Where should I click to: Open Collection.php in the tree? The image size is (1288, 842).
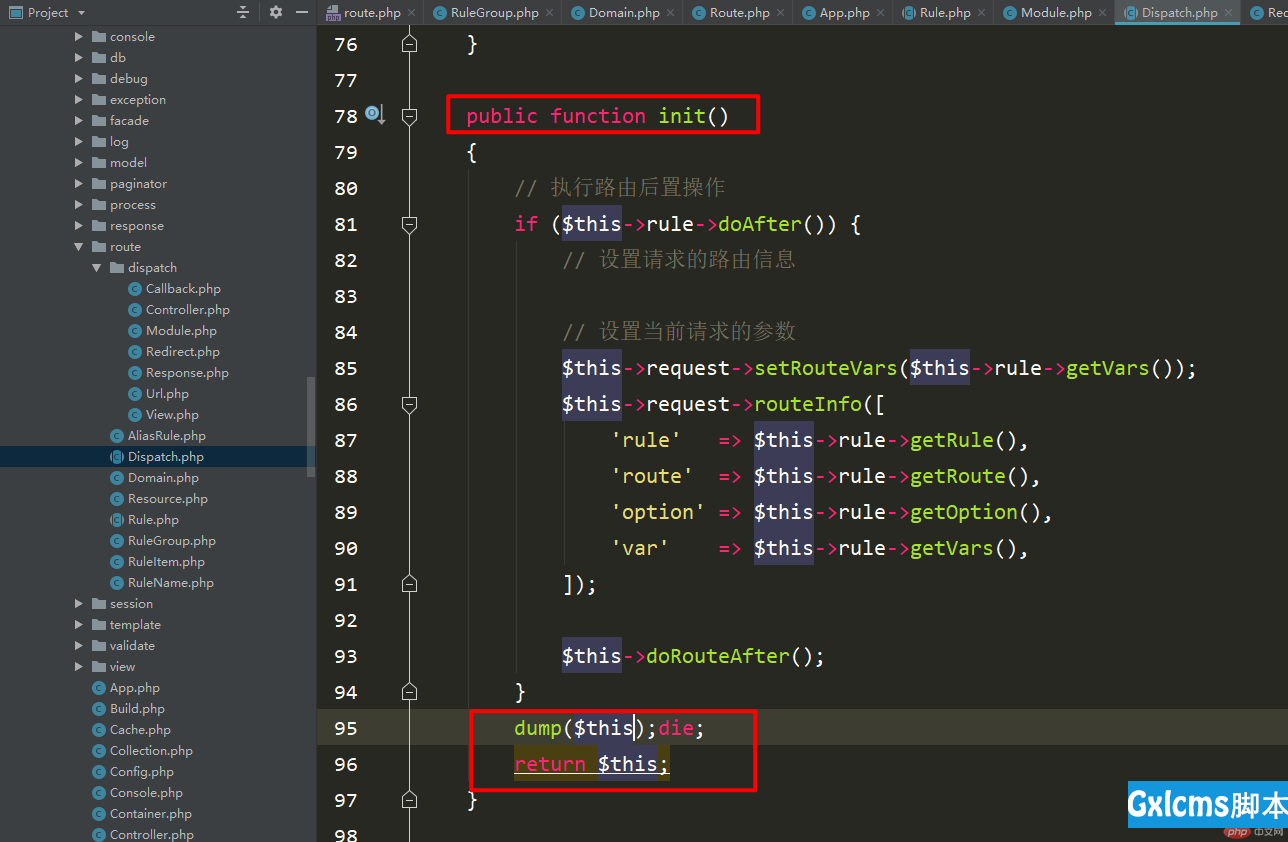[151, 750]
